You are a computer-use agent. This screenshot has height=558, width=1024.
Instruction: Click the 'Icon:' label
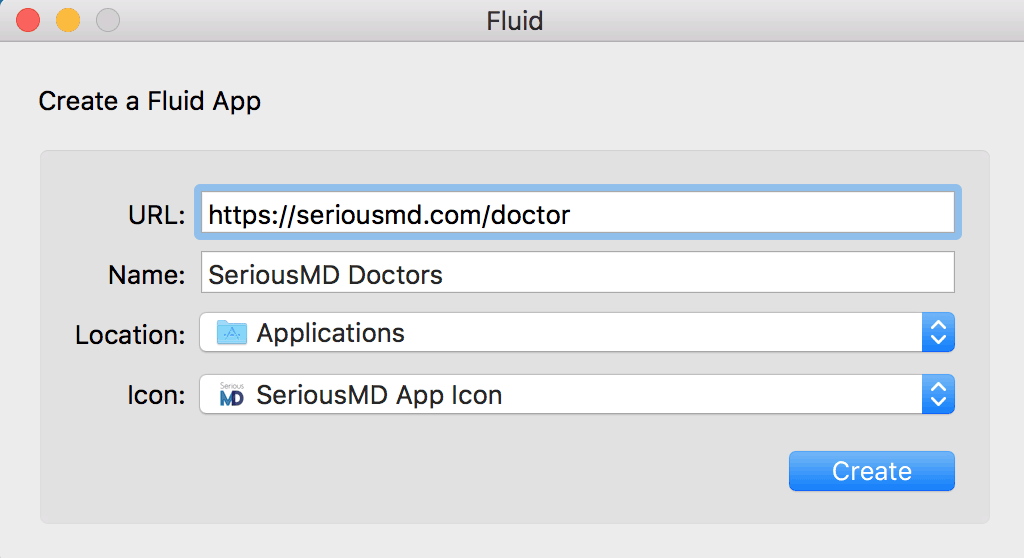click(156, 395)
